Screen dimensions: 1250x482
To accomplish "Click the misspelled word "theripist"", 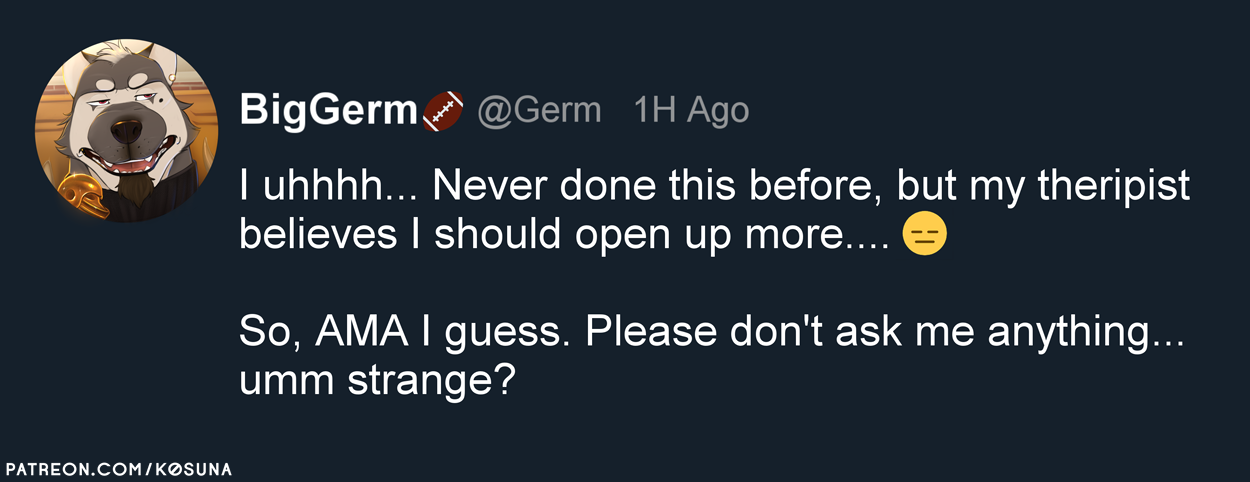I will click(x=1110, y=186).
